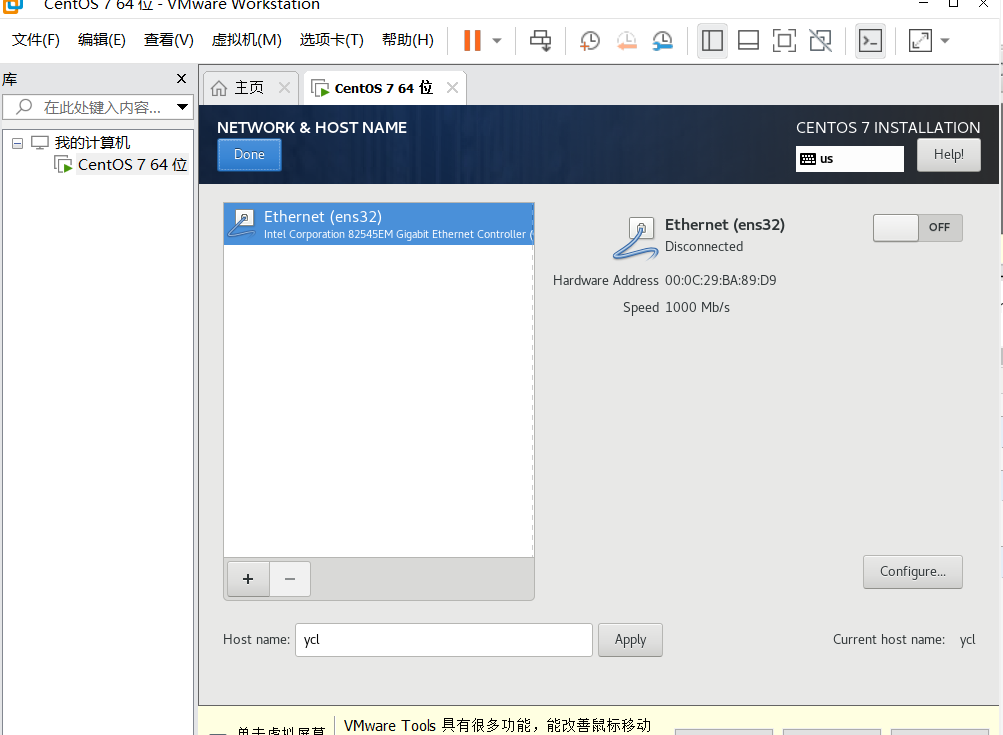1003x735 pixels.
Task: Toggle the Ethernet (ens32) connection switch
Action: [x=917, y=228]
